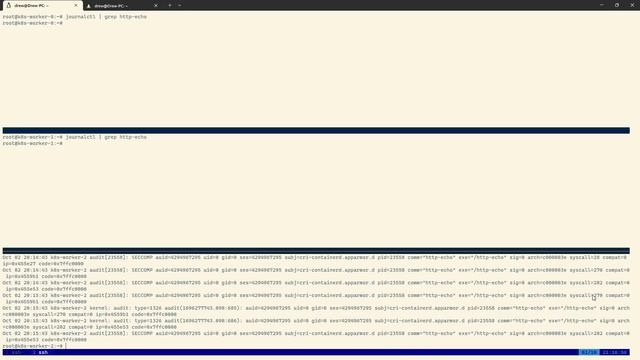This screenshot has height=360, width=640.
Task: Open a new terminal tab with plus
Action: [x=170, y=5]
